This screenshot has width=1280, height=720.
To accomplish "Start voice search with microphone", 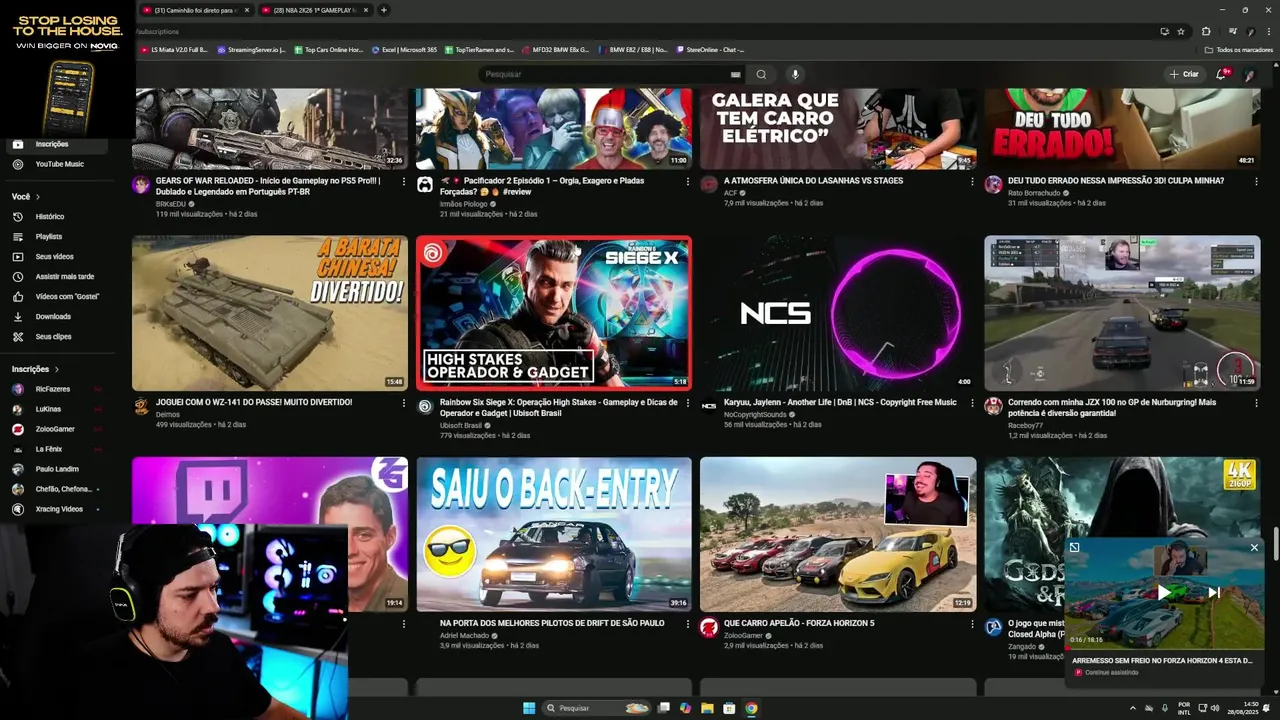I will click(795, 74).
